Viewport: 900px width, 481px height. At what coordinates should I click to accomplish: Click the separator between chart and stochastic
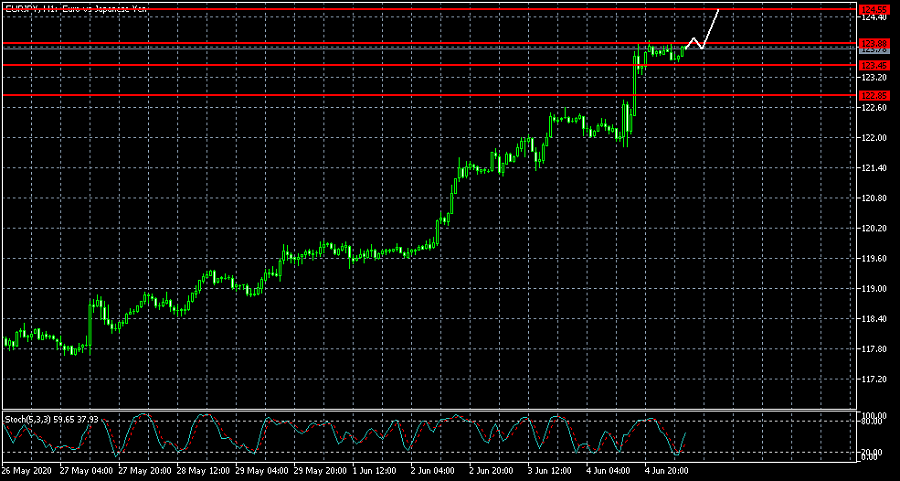tap(430, 410)
